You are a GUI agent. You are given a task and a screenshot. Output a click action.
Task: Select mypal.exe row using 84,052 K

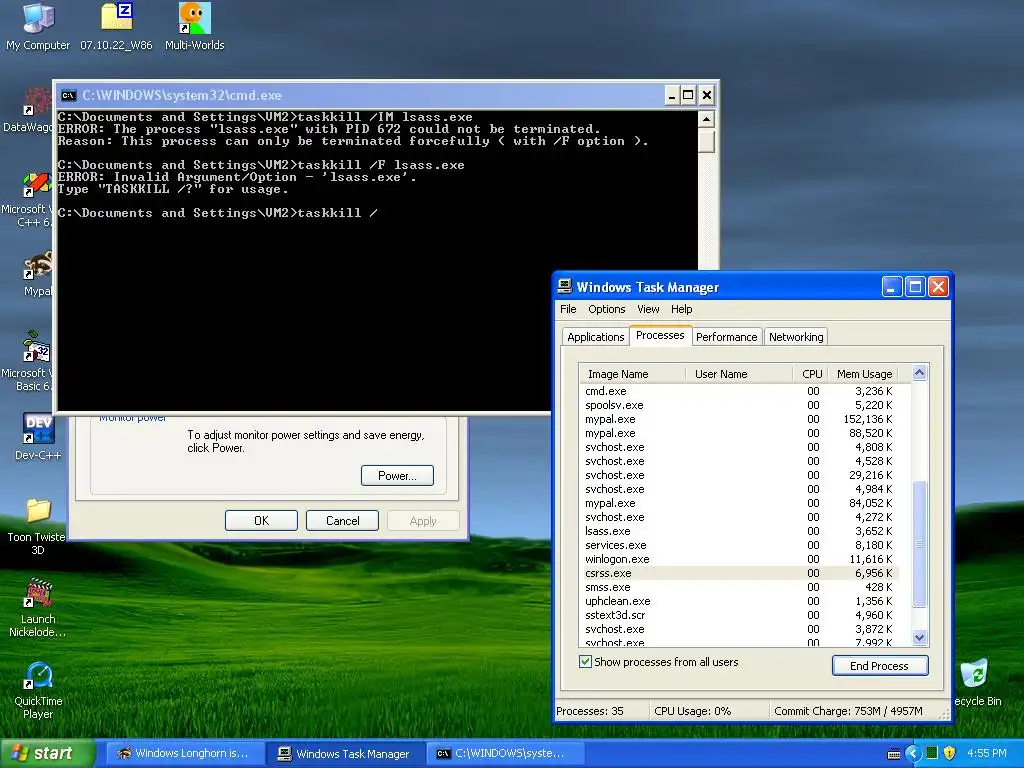coord(739,503)
